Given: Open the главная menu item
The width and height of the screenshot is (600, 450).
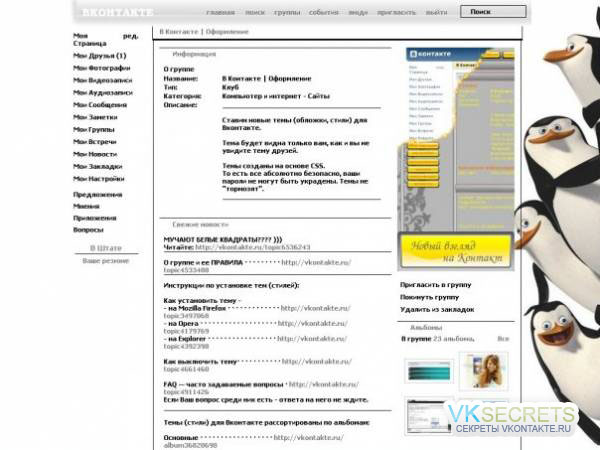Looking at the screenshot, I should tap(220, 12).
